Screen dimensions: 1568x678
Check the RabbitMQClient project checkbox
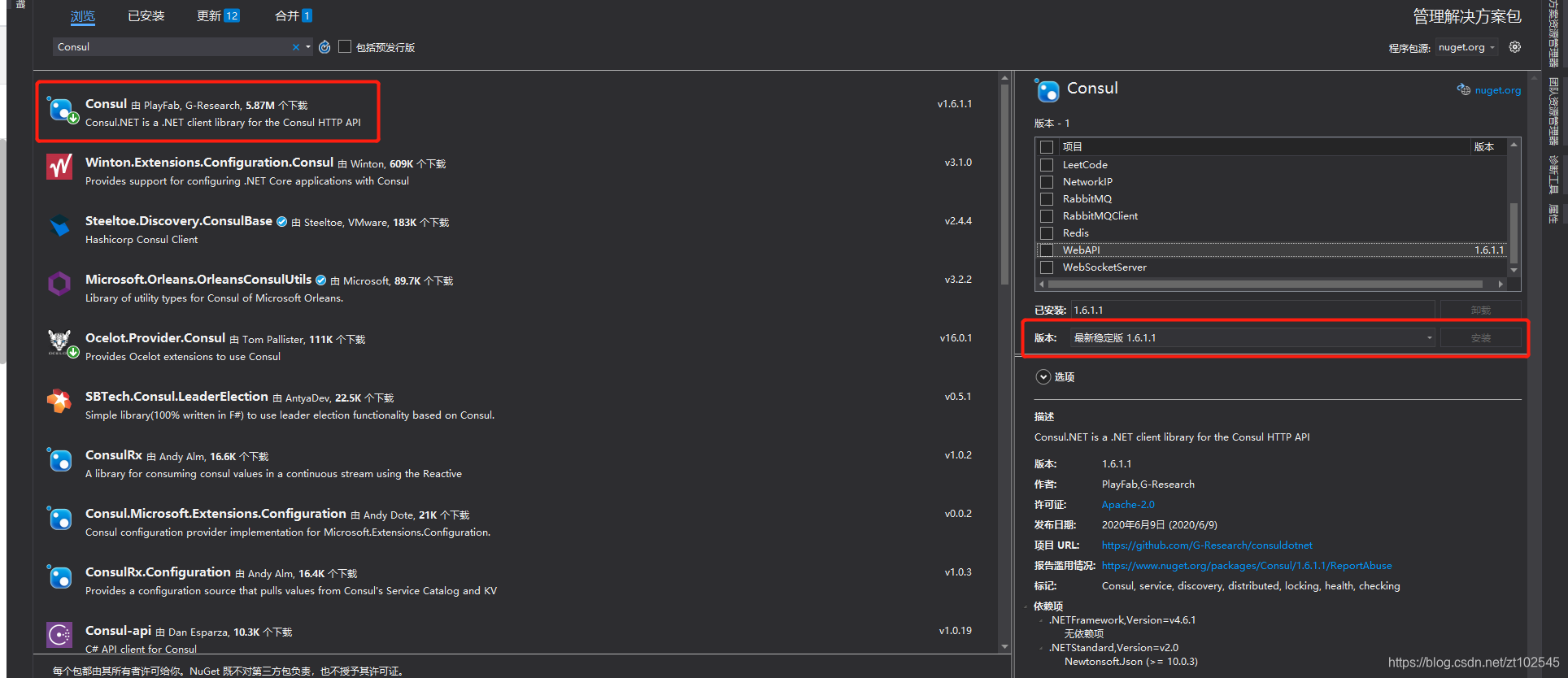(1047, 216)
